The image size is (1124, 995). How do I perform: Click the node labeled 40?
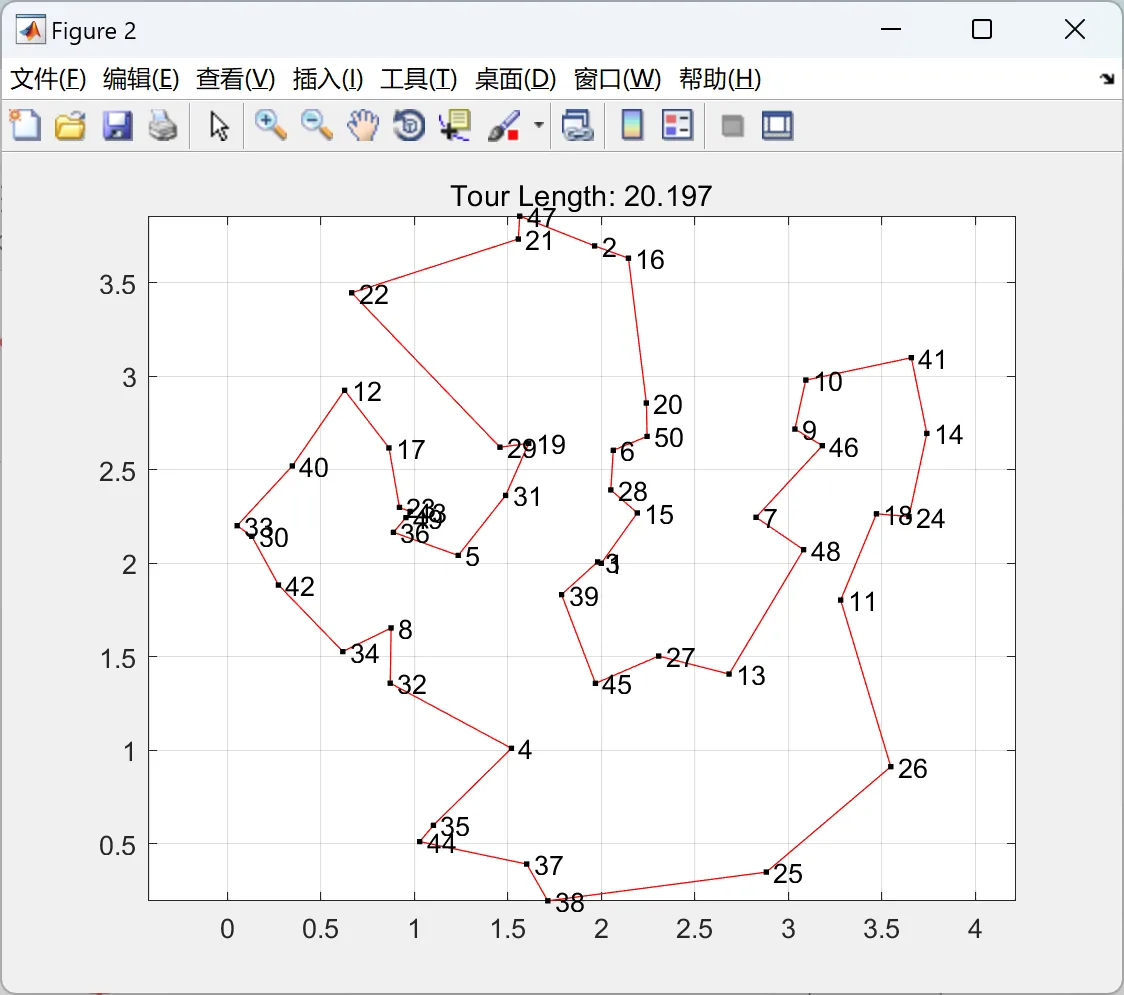[292, 466]
